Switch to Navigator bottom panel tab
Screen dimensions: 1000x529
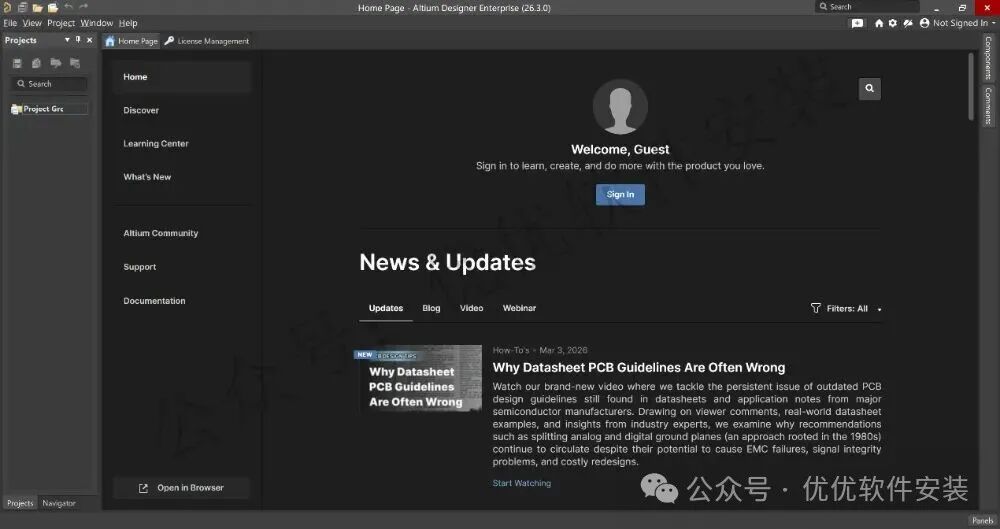pyautogui.click(x=59, y=503)
